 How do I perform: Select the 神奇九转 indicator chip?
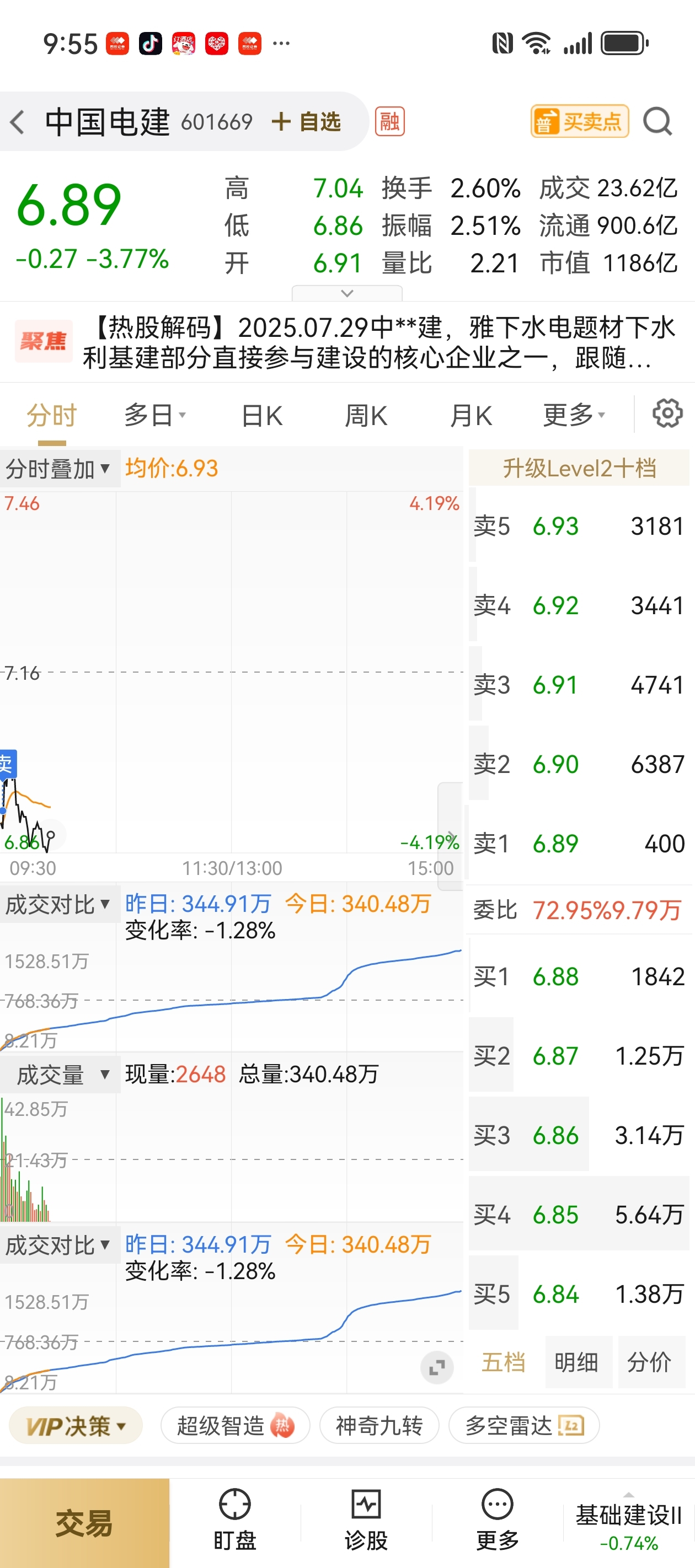click(x=379, y=1426)
